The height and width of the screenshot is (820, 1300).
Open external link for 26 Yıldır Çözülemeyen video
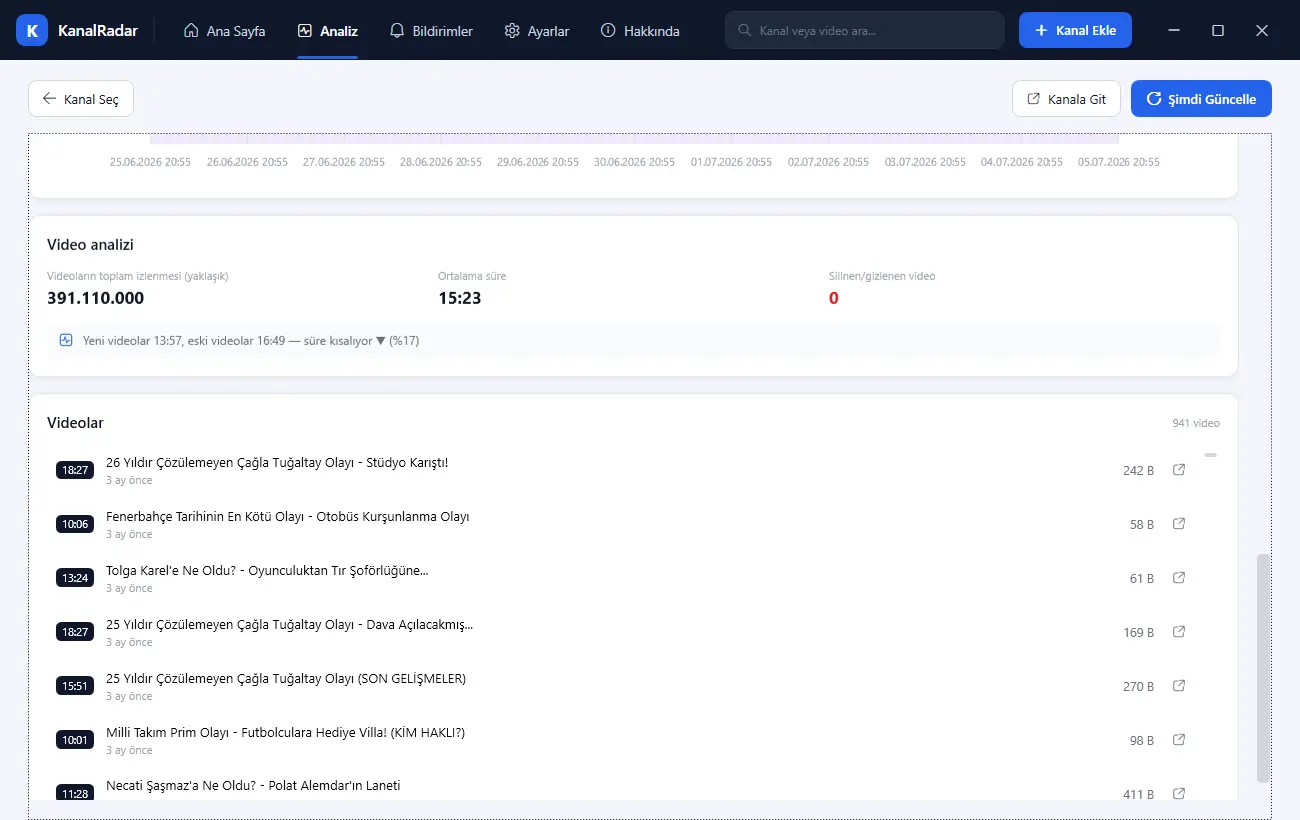[1179, 470]
